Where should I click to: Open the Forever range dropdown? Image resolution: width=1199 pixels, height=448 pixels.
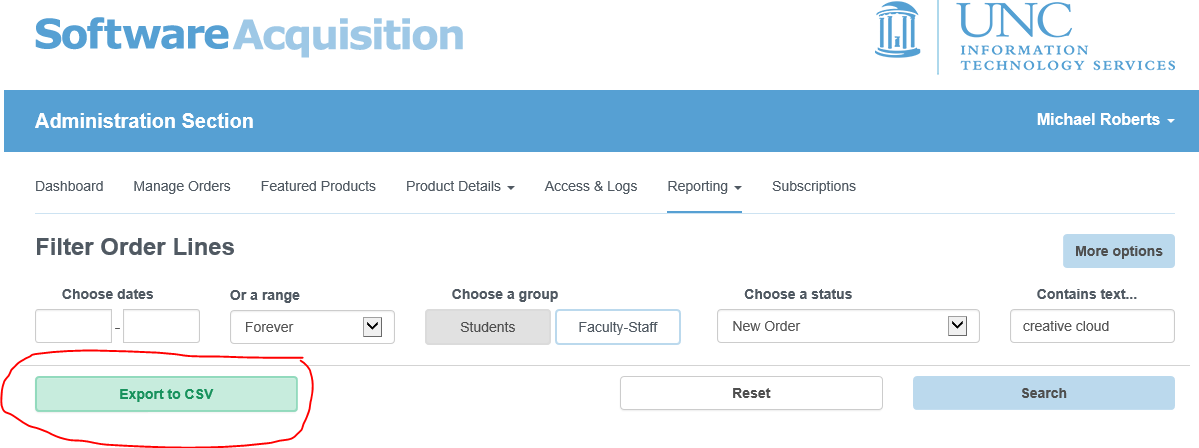click(x=312, y=326)
